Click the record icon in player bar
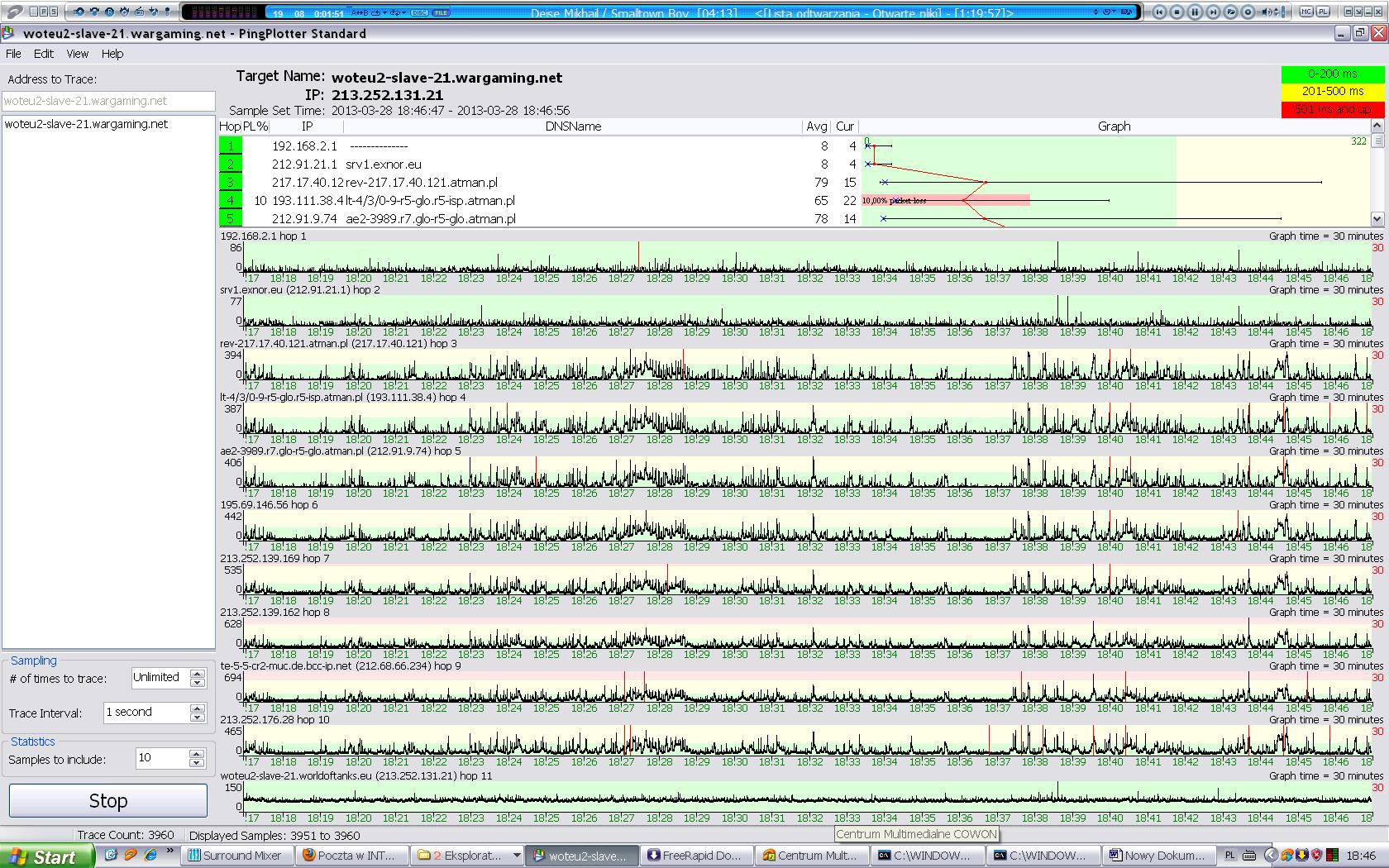 [1248, 12]
